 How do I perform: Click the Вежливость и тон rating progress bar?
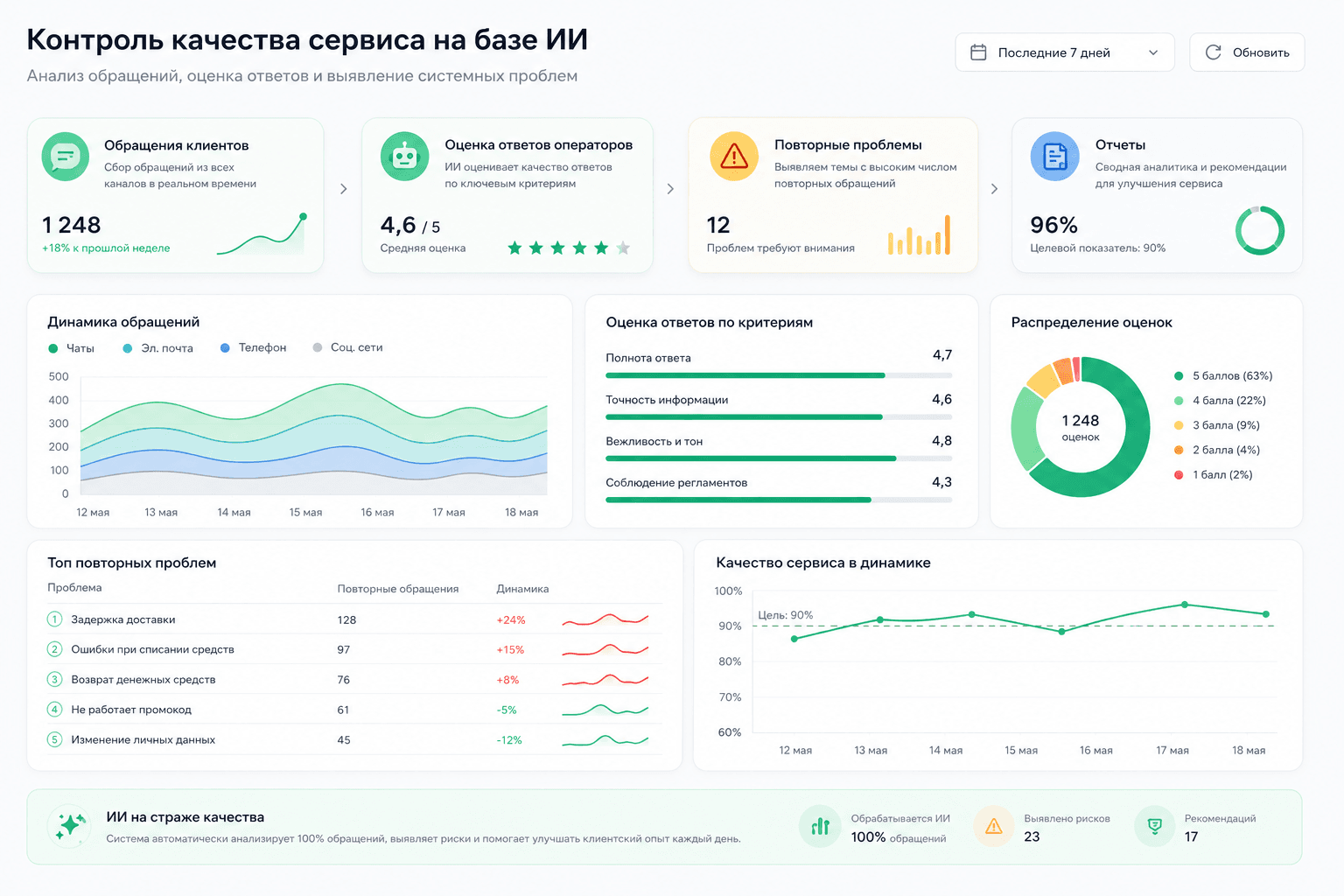click(x=779, y=458)
